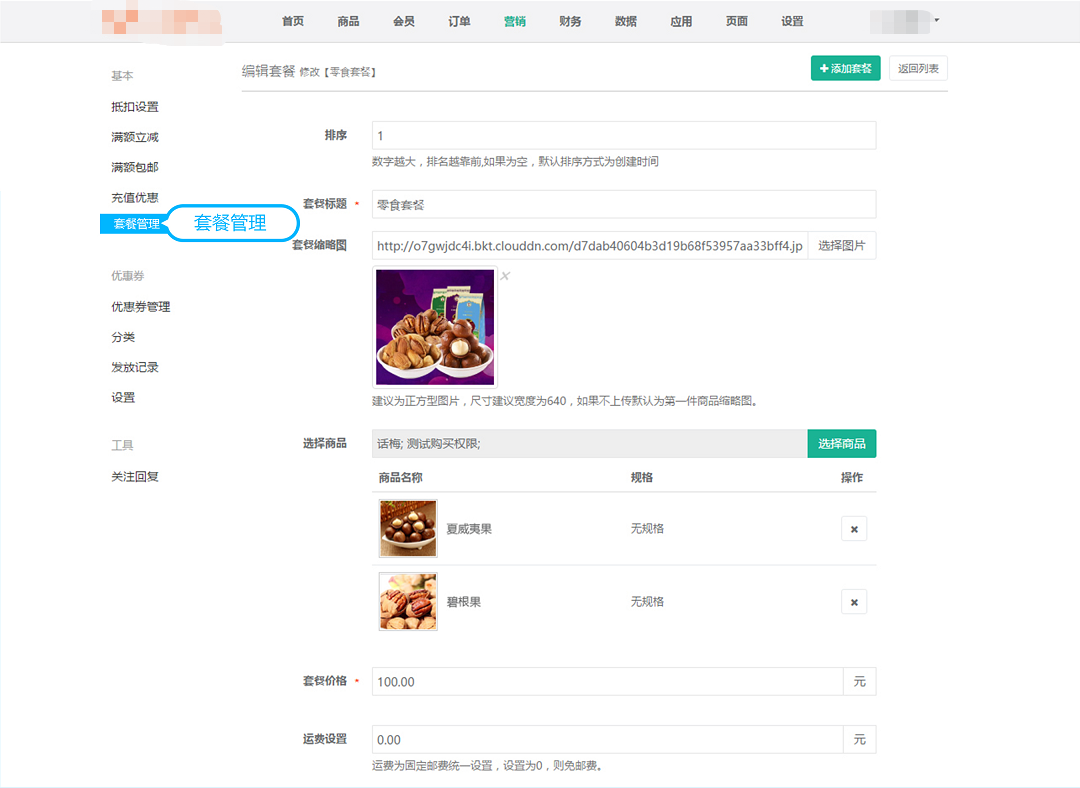Open 财务 in the top navigation
The height and width of the screenshot is (788, 1080).
point(570,21)
